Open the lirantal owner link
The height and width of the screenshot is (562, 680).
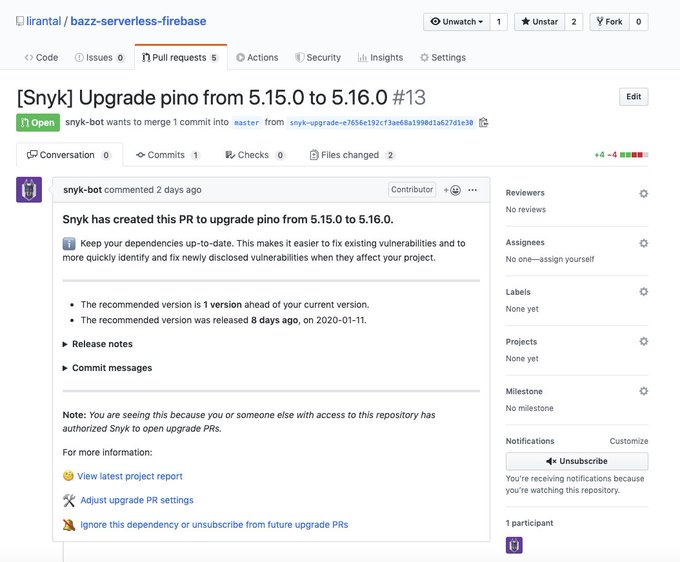(43, 21)
